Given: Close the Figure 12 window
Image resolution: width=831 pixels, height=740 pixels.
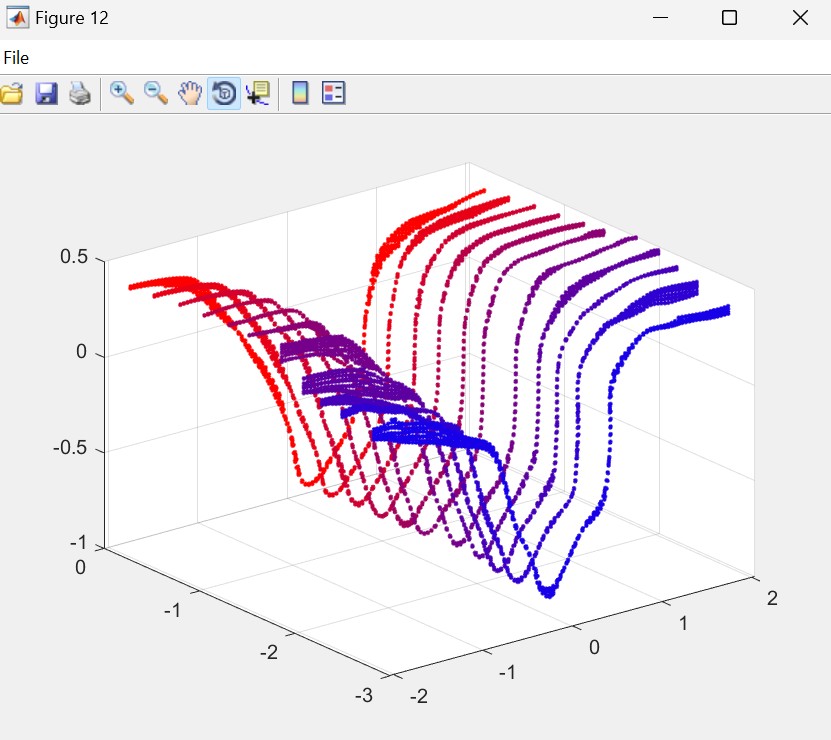Looking at the screenshot, I should pos(799,18).
